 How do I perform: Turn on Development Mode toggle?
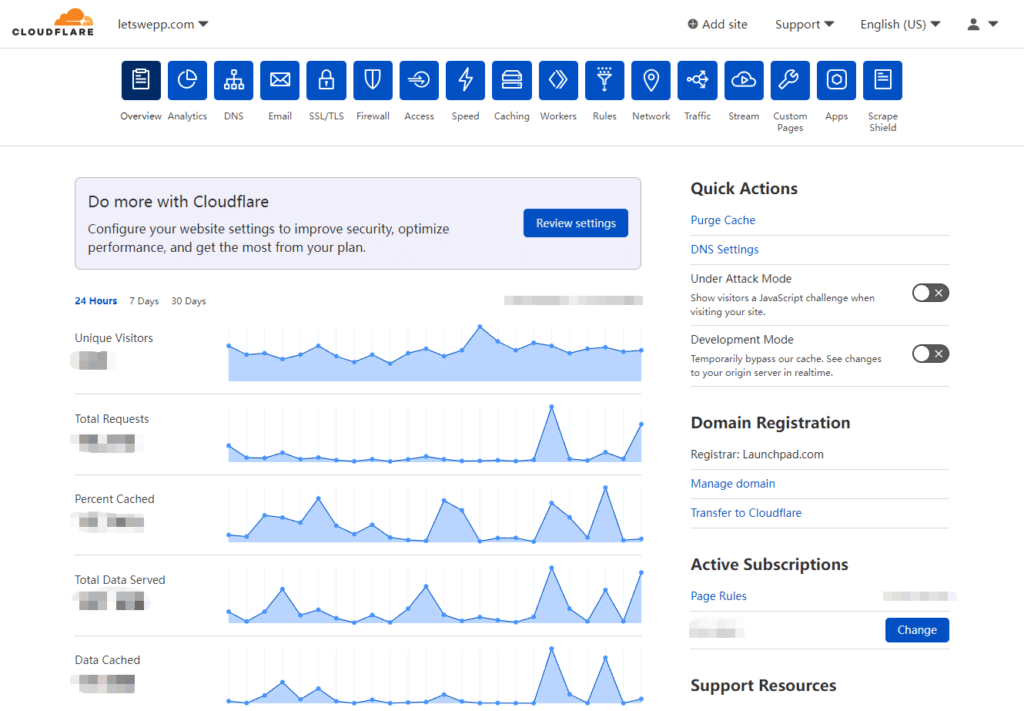[930, 354]
